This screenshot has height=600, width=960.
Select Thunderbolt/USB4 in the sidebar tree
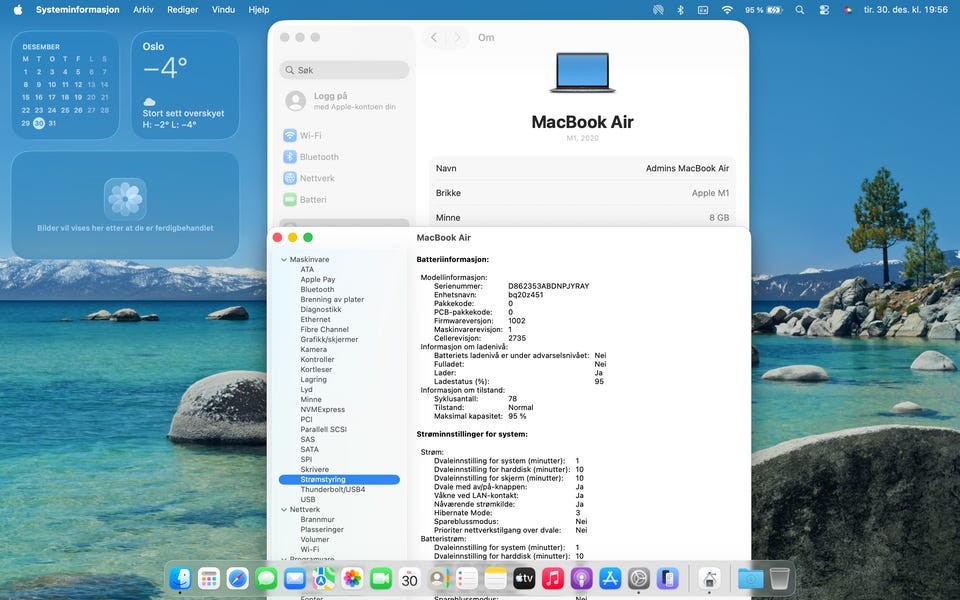pos(333,490)
